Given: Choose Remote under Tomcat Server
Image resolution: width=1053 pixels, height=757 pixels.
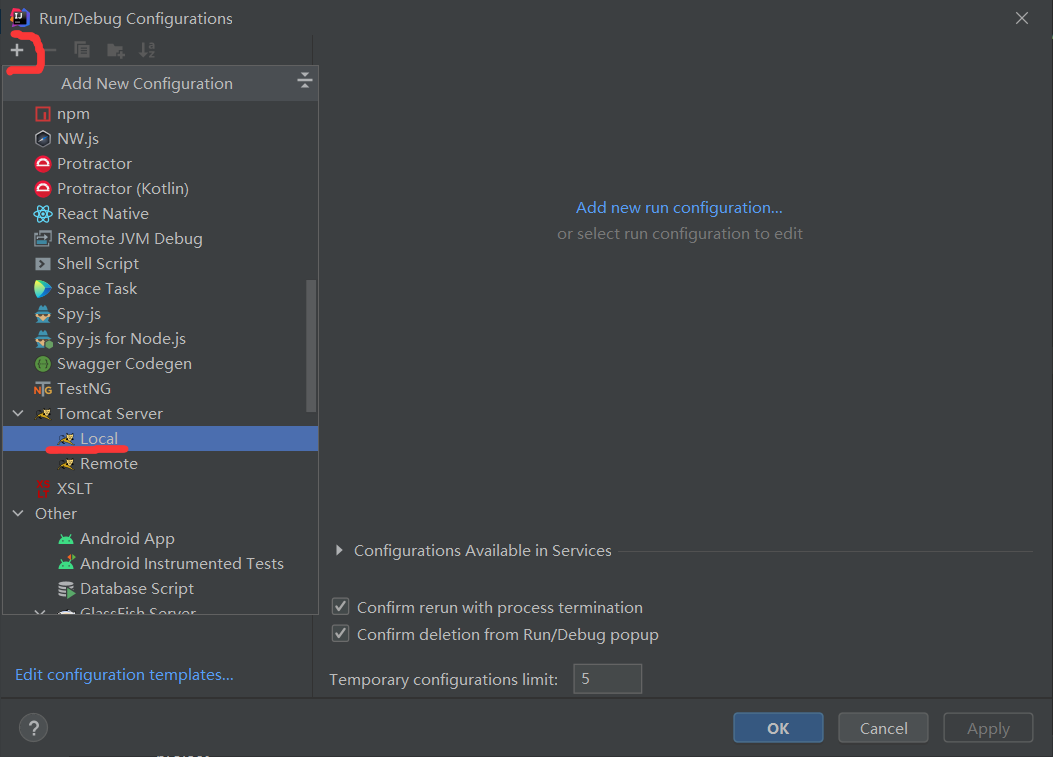Looking at the screenshot, I should (161, 463).
